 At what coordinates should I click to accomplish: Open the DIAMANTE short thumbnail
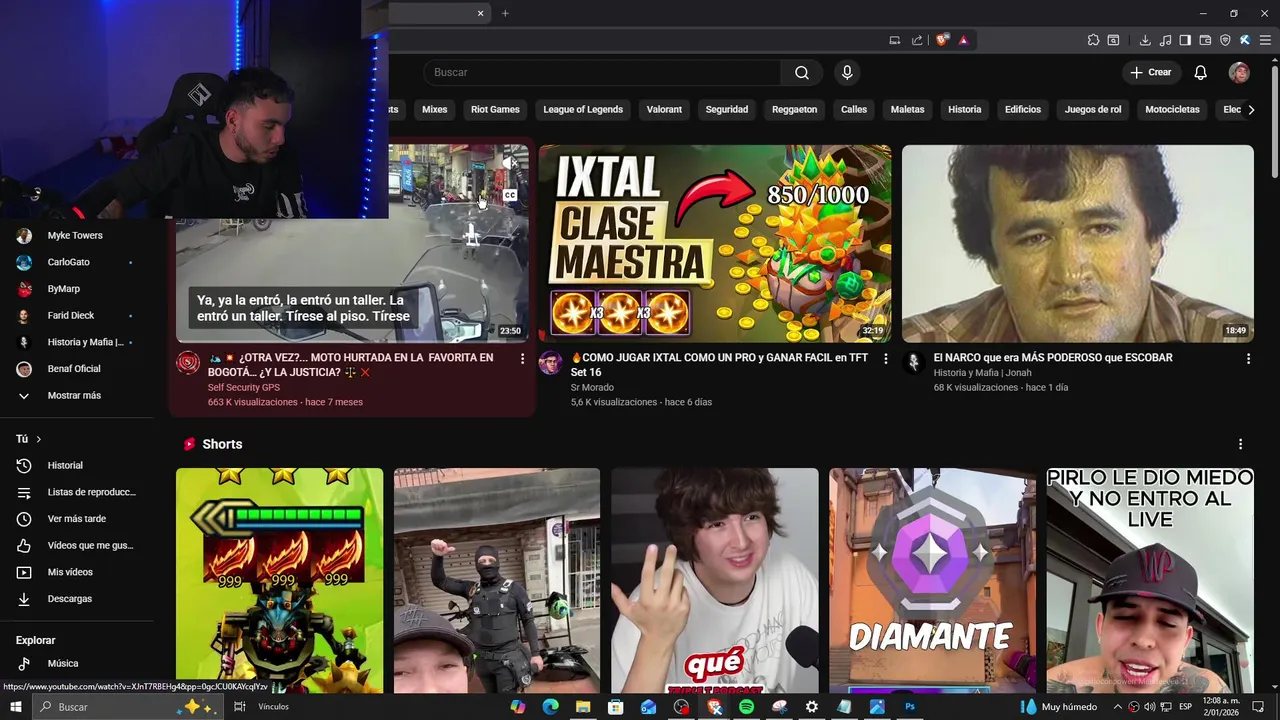pos(933,581)
